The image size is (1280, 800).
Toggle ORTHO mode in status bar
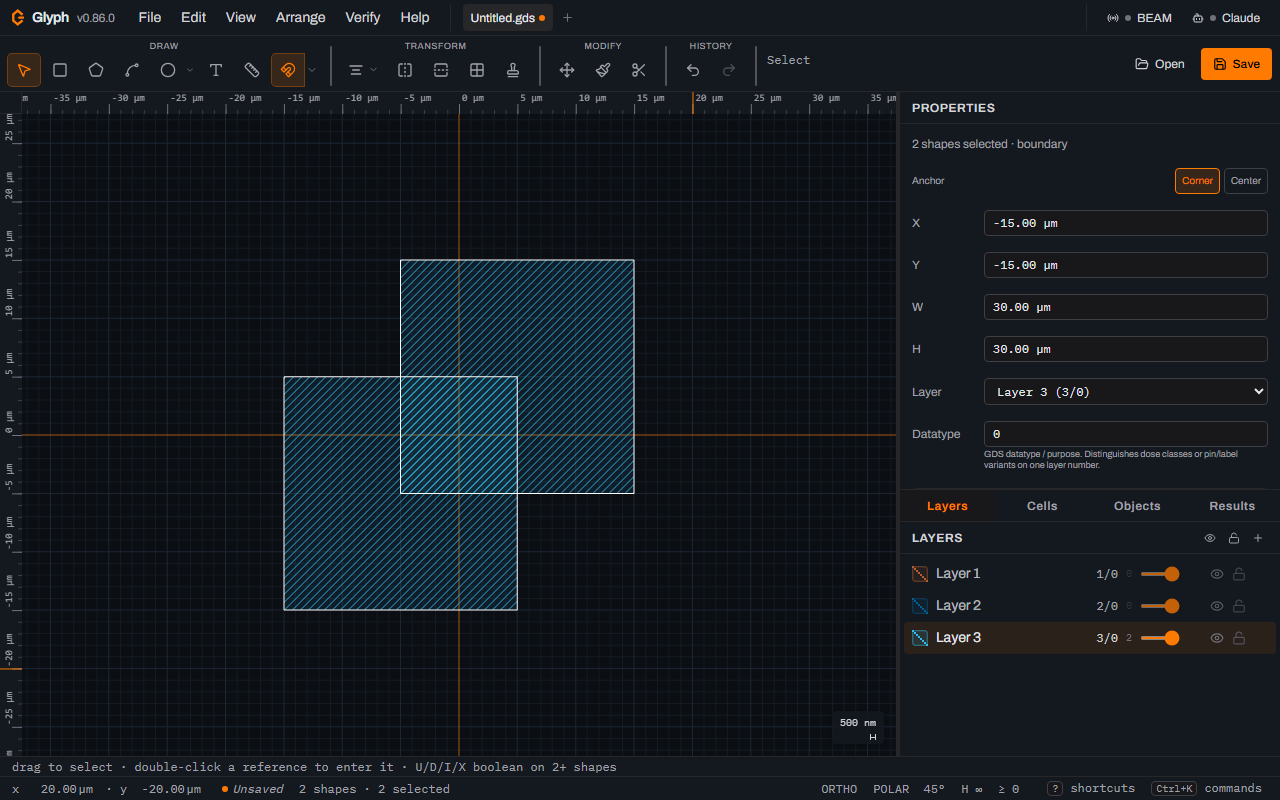tap(839, 789)
